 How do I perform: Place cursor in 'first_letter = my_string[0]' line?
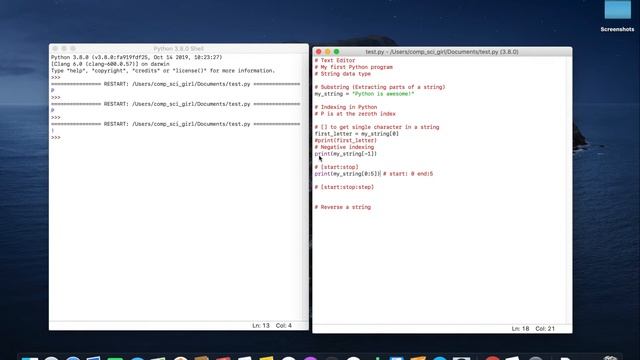point(356,133)
